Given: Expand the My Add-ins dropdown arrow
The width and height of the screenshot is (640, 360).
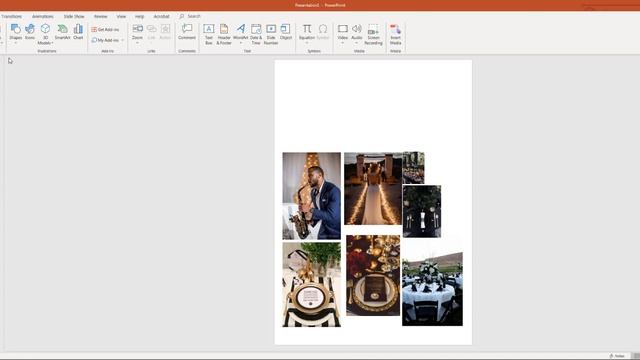Looking at the screenshot, I should (122, 40).
